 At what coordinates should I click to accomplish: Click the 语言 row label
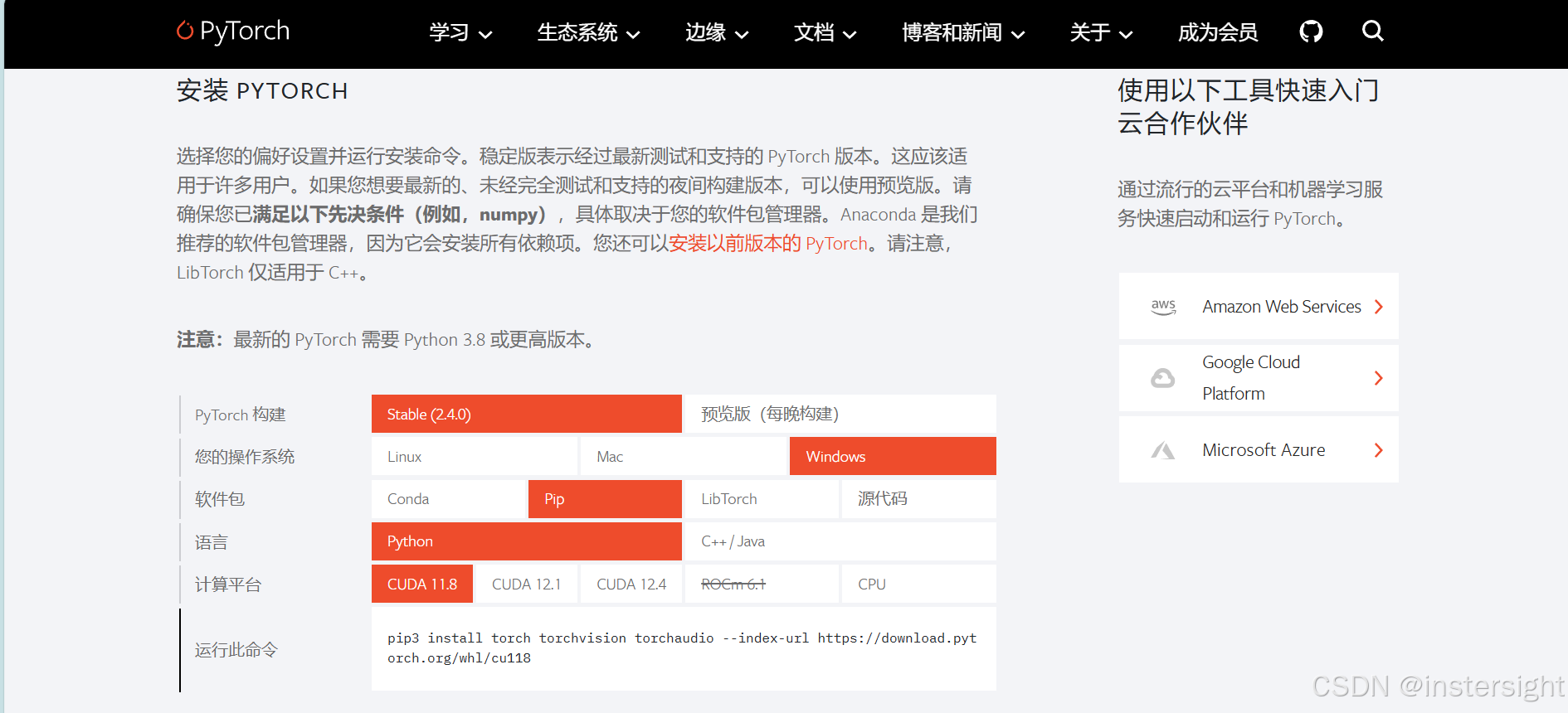pyautogui.click(x=212, y=542)
